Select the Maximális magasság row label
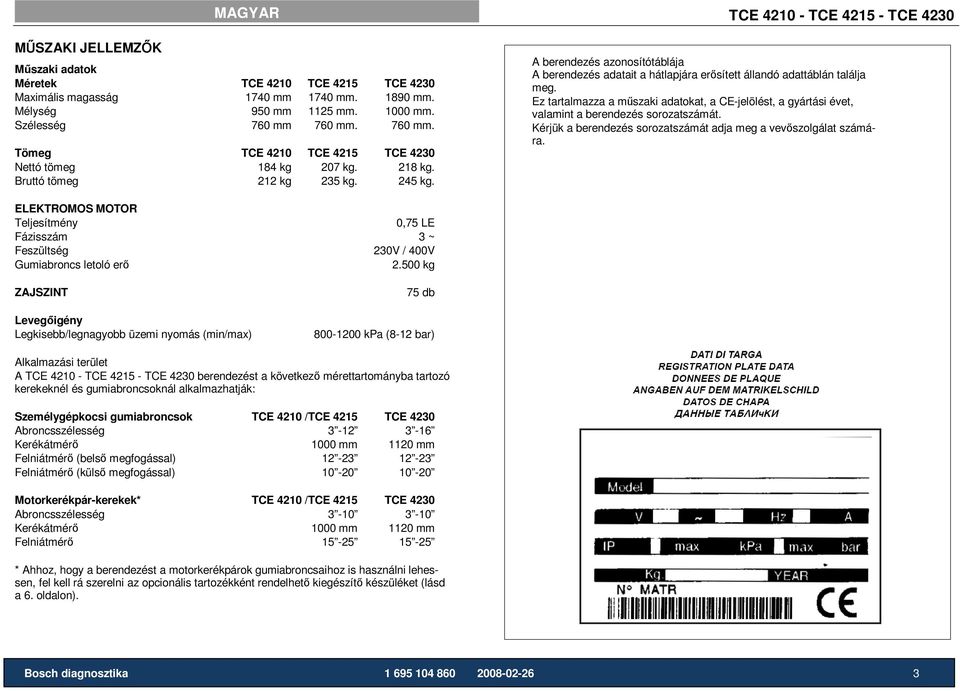 pos(66,97)
